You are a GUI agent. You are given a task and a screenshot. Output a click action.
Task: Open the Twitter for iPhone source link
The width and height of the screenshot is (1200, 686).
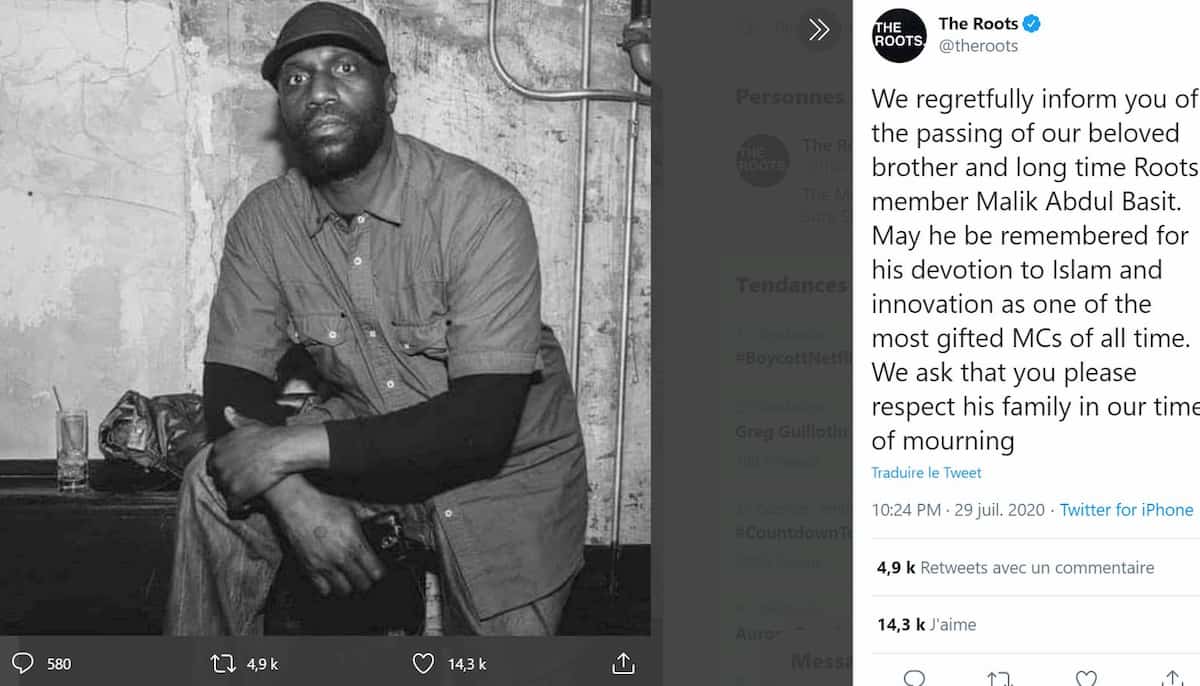1126,510
